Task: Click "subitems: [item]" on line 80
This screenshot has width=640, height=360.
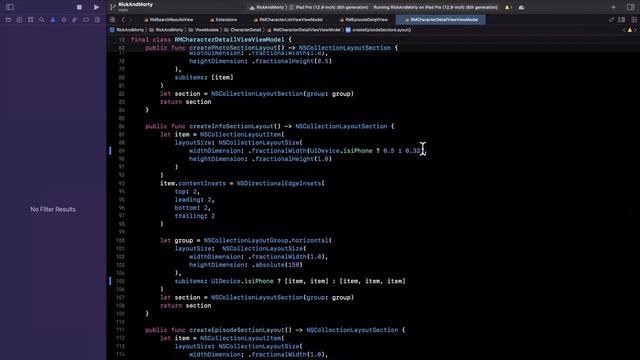Action: point(204,77)
